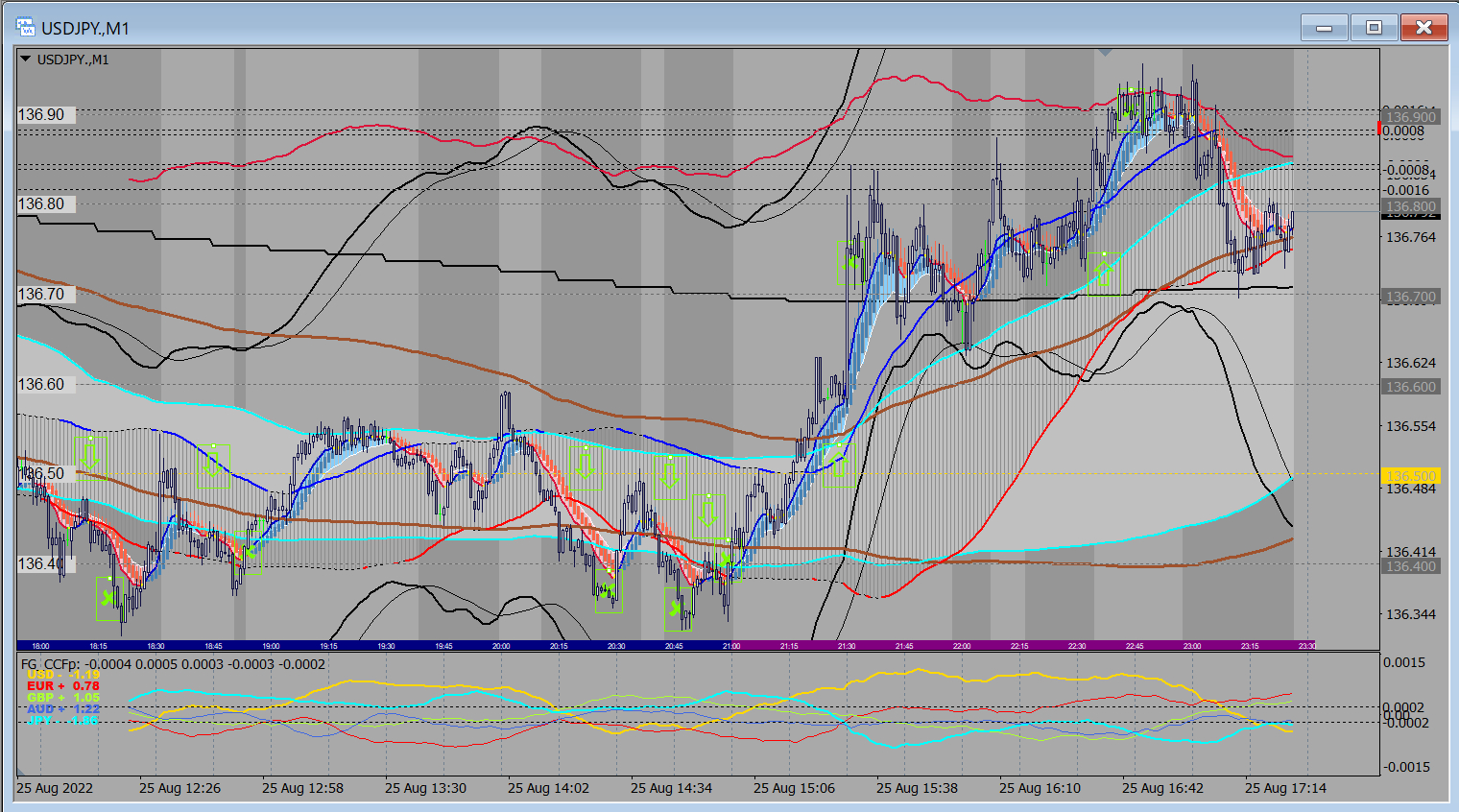Screen dimensions: 1459x812
Task: Click the 136.90 price label on left
Action: coord(41,115)
